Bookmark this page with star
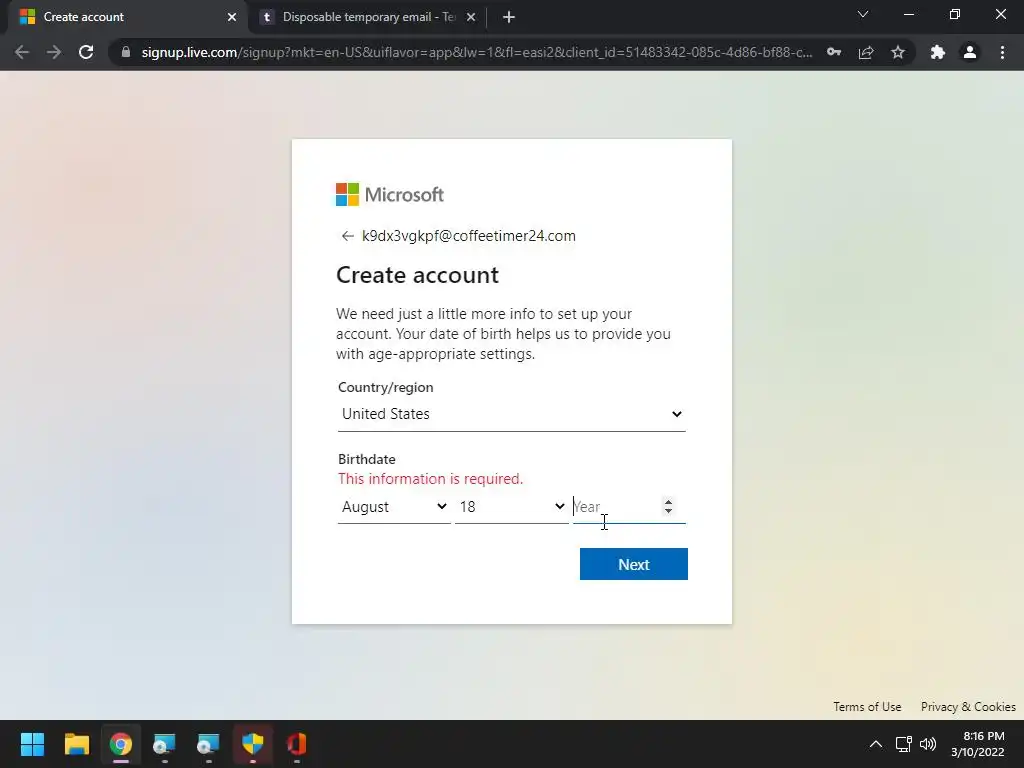The height and width of the screenshot is (768, 1024). click(x=898, y=52)
